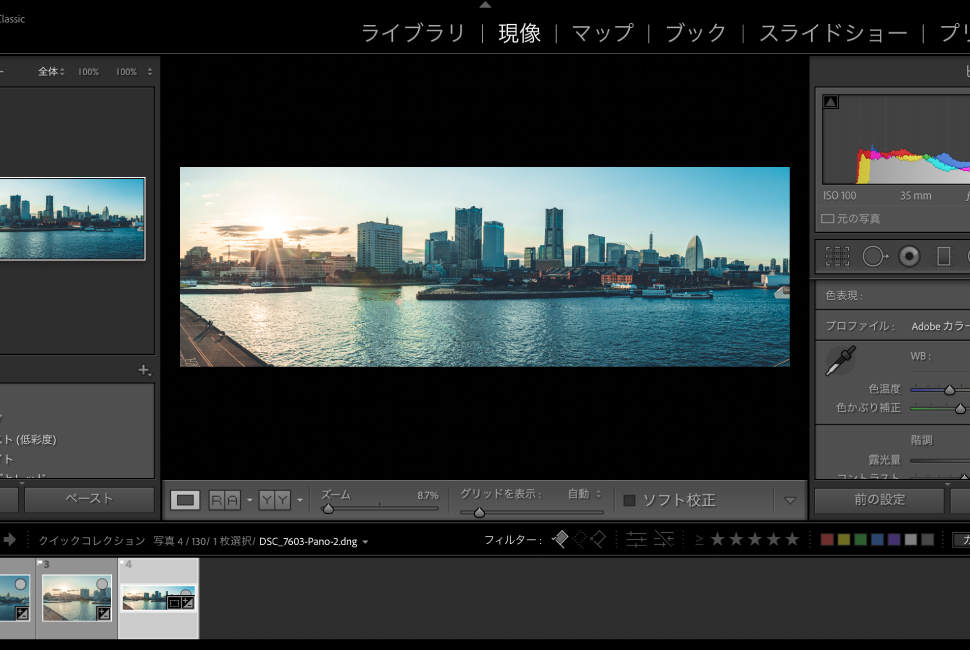
Task: Toggle the purple color label filter
Action: click(894, 539)
